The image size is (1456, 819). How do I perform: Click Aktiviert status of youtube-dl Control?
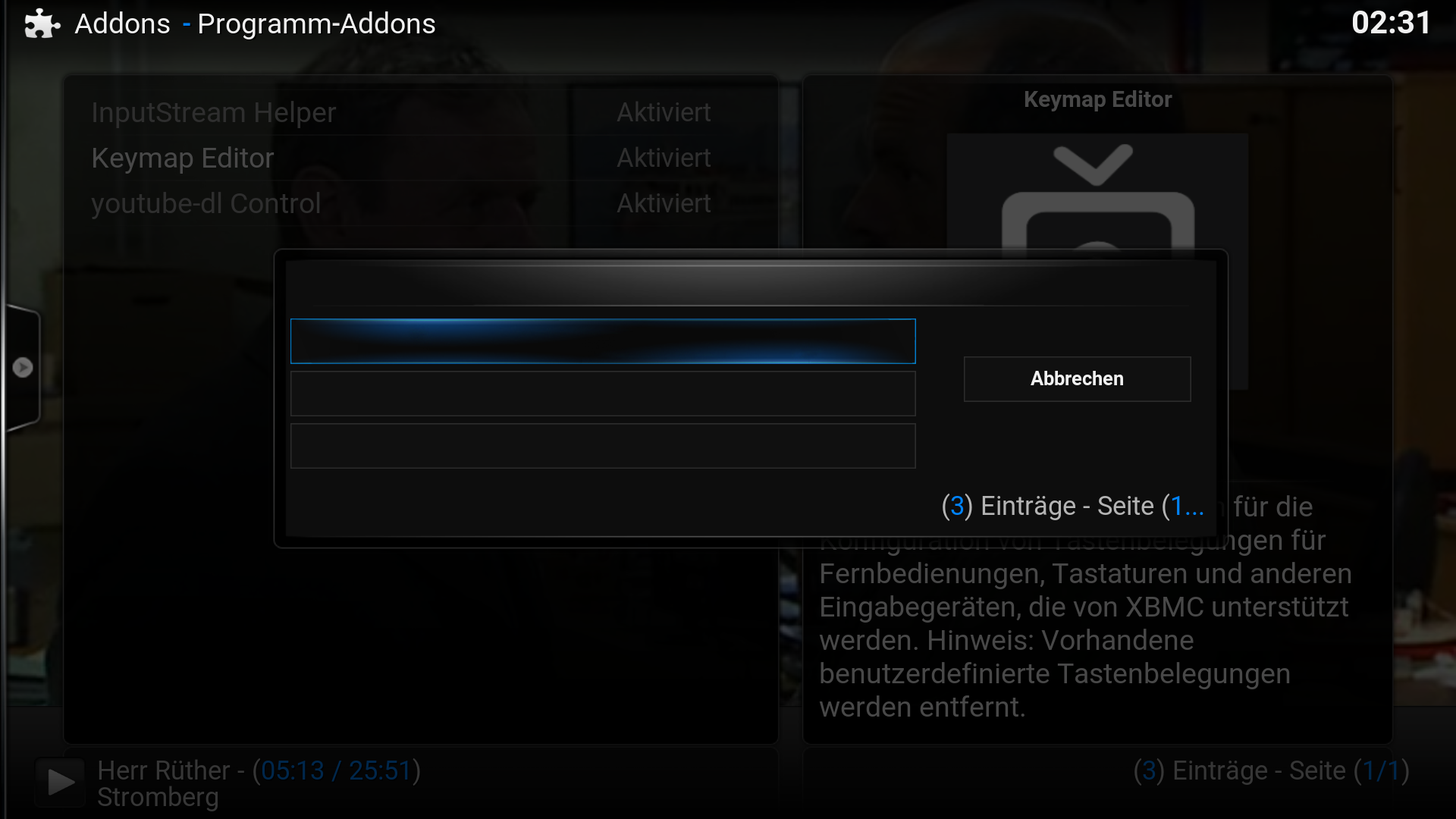tap(664, 203)
